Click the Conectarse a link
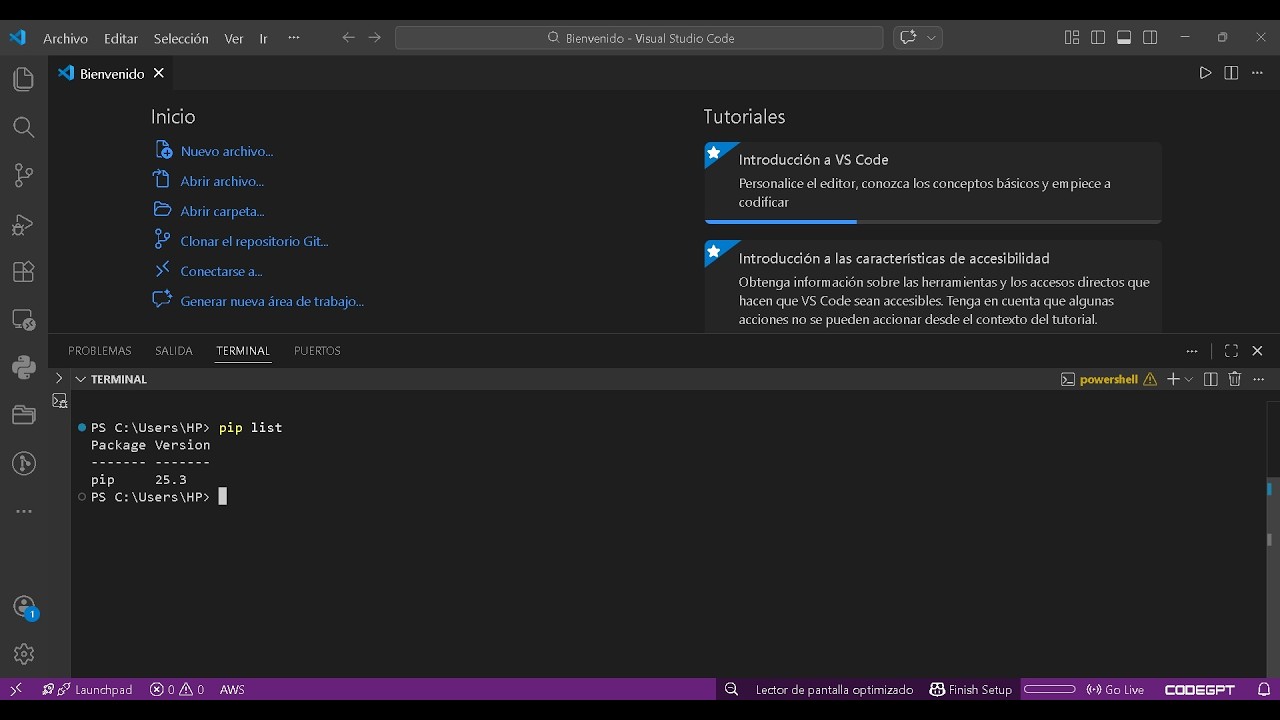 pyautogui.click(x=221, y=271)
